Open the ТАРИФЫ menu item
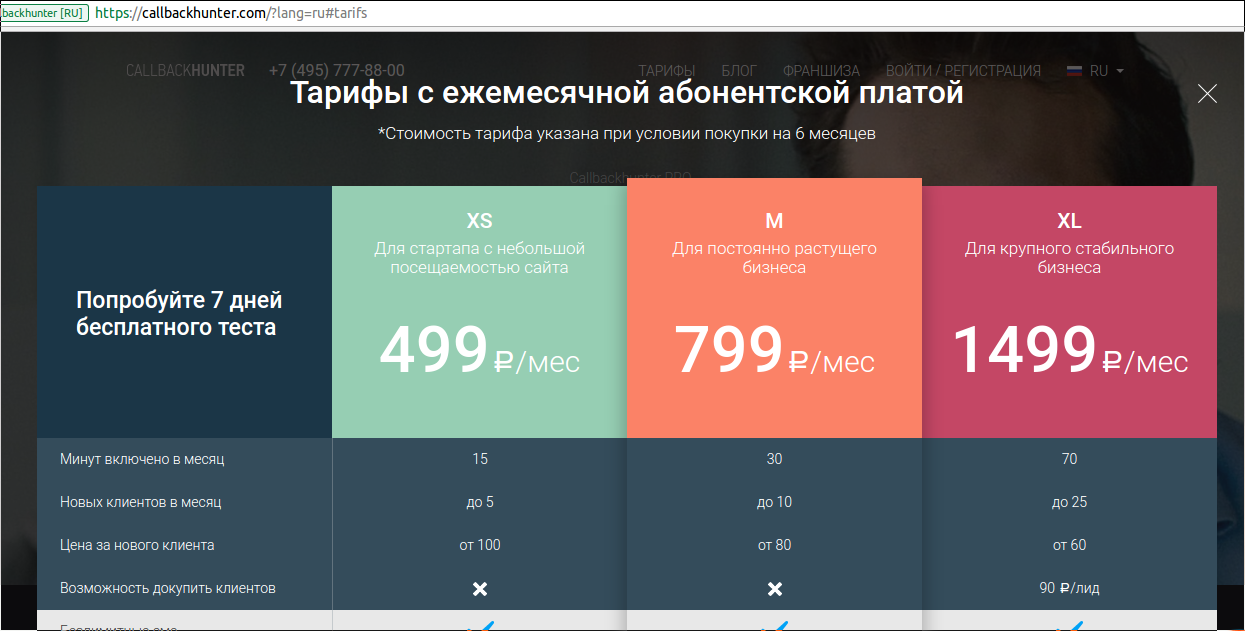This screenshot has height=631, width=1245. pyautogui.click(x=667, y=71)
